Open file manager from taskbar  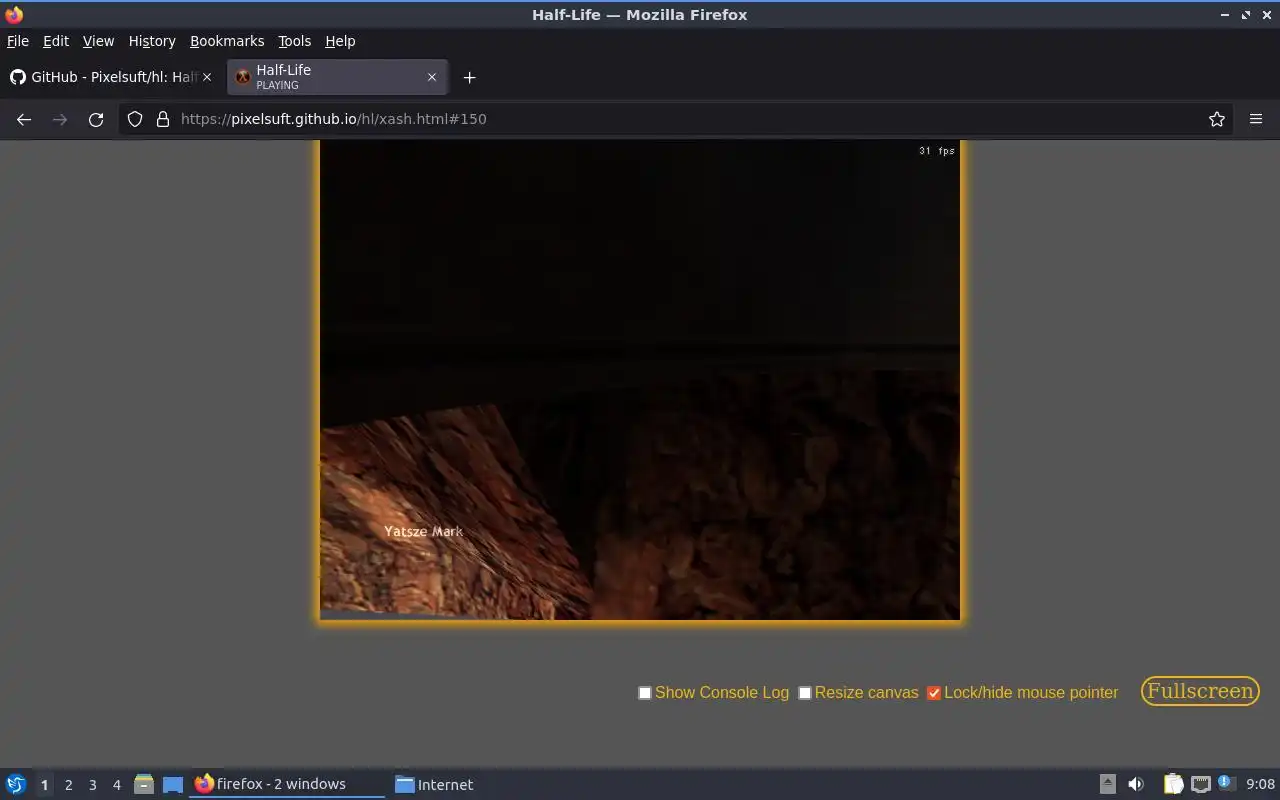143,784
